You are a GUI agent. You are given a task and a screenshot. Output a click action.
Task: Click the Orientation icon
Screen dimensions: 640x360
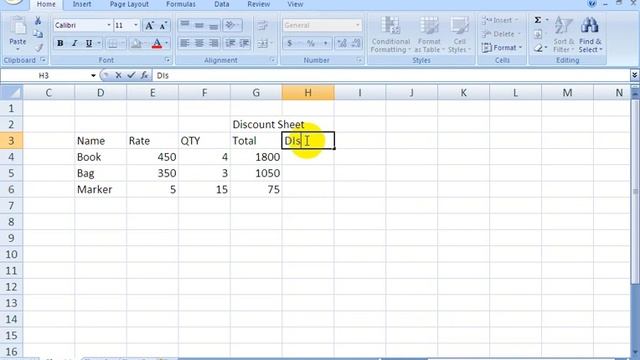(231, 25)
